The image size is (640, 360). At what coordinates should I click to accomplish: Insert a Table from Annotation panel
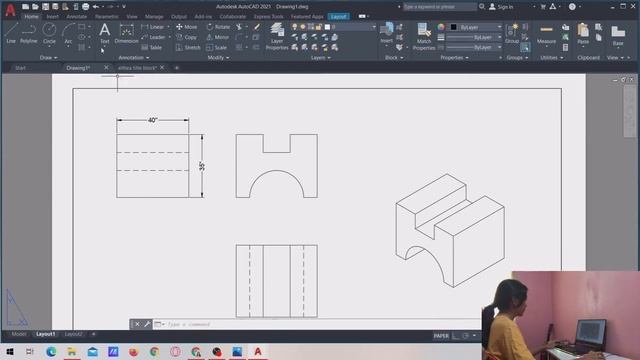(151, 47)
